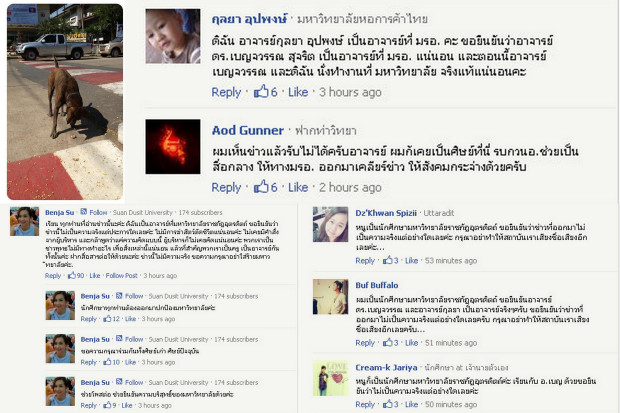The width and height of the screenshot is (620, 413).
Task: Open กุลยา อุปพงษ์ baby profile picture
Action: (173, 36)
